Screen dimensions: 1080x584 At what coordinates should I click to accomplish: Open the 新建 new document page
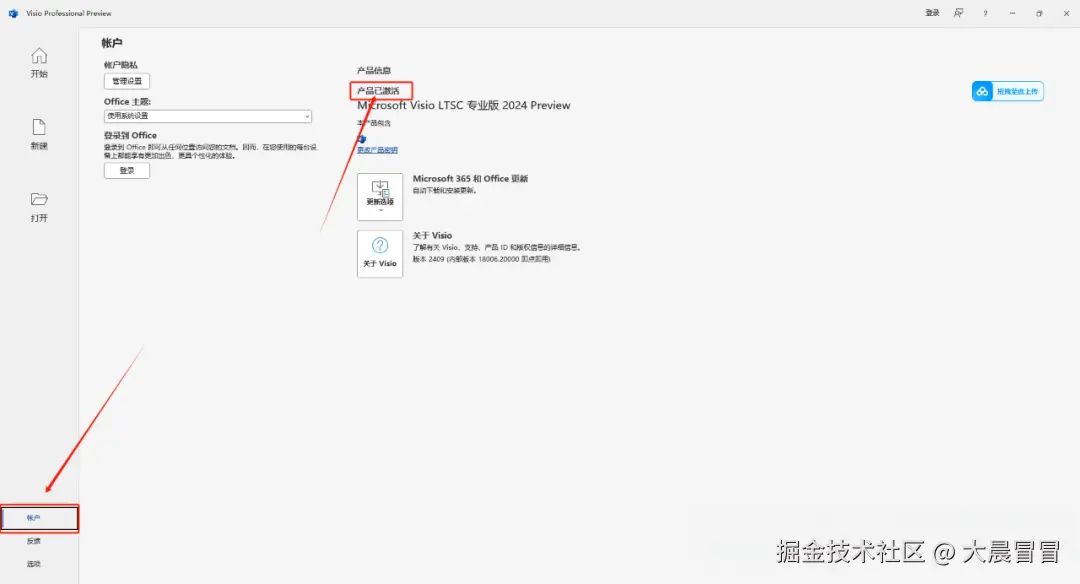[x=39, y=134]
